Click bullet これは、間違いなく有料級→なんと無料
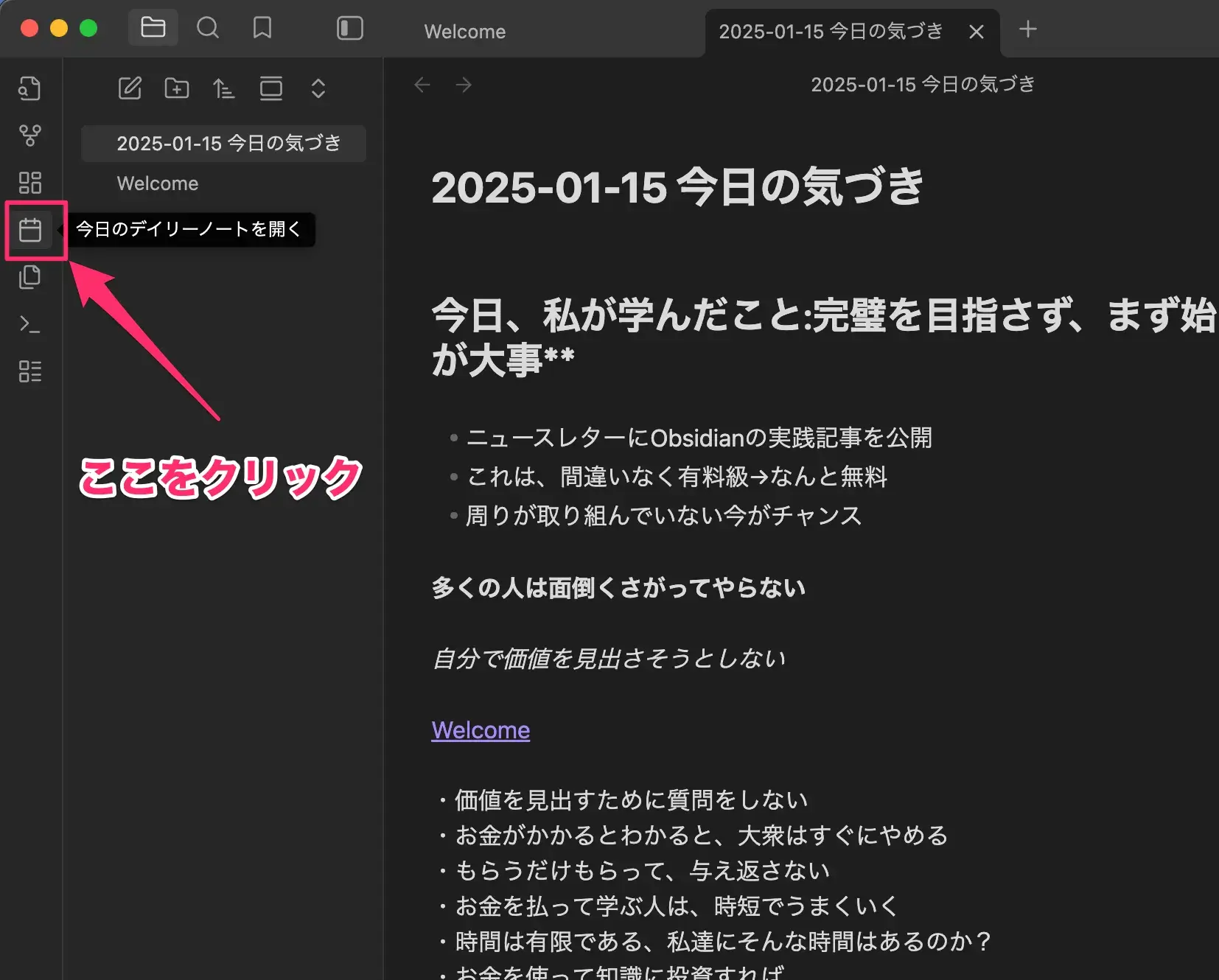1219x980 pixels. [677, 477]
